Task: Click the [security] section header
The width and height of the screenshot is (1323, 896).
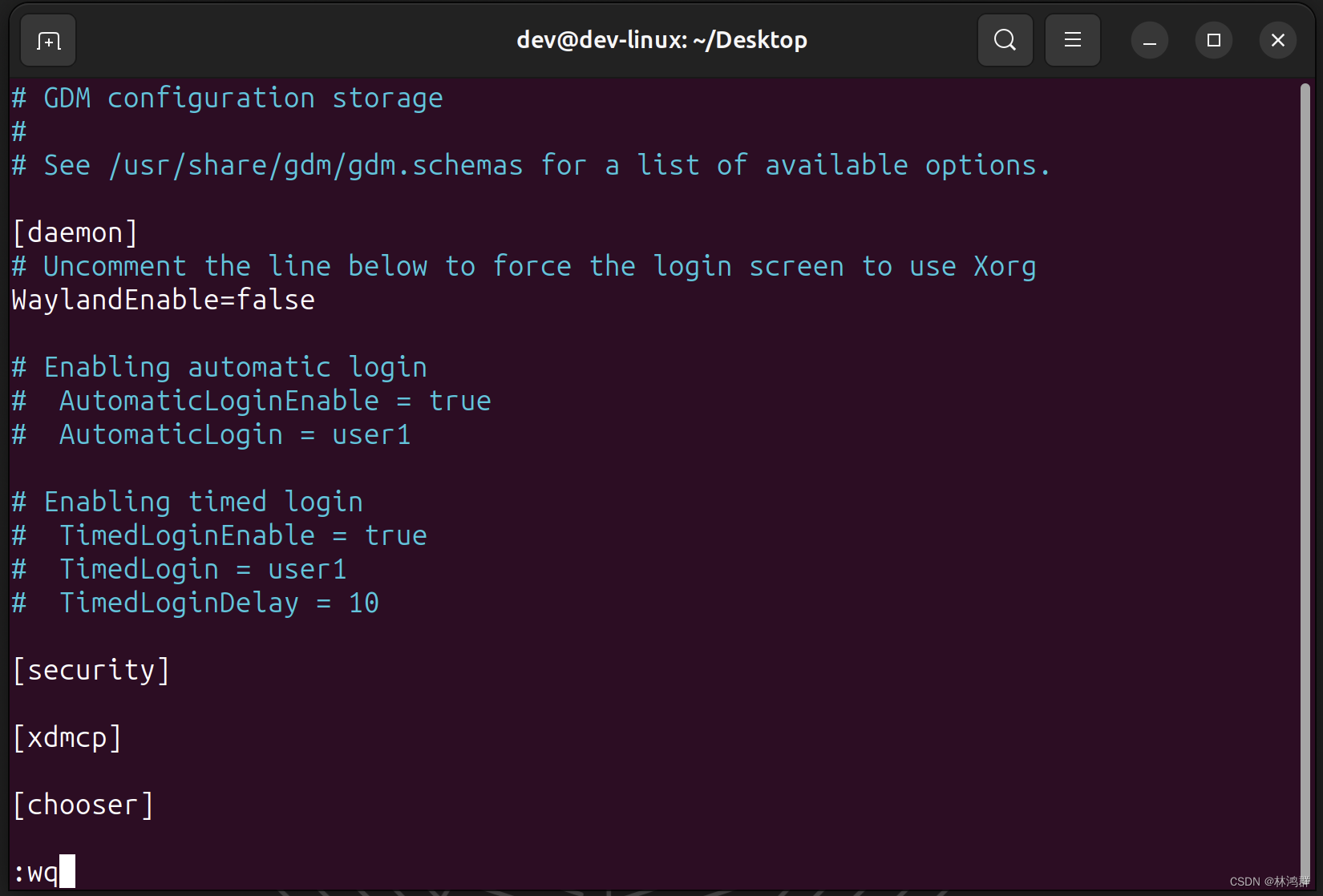Action: tap(91, 670)
